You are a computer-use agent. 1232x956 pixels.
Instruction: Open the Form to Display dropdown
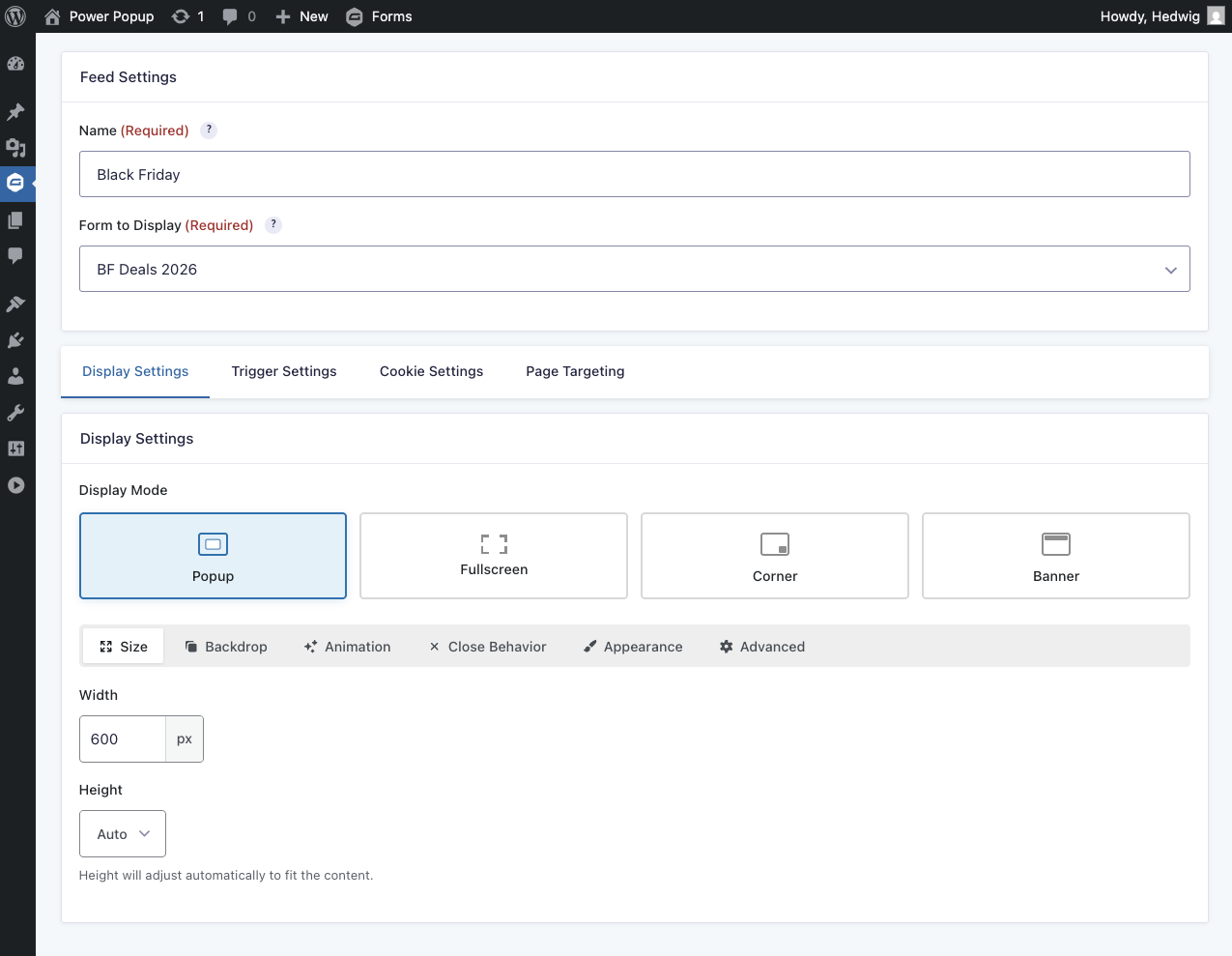[634, 270]
